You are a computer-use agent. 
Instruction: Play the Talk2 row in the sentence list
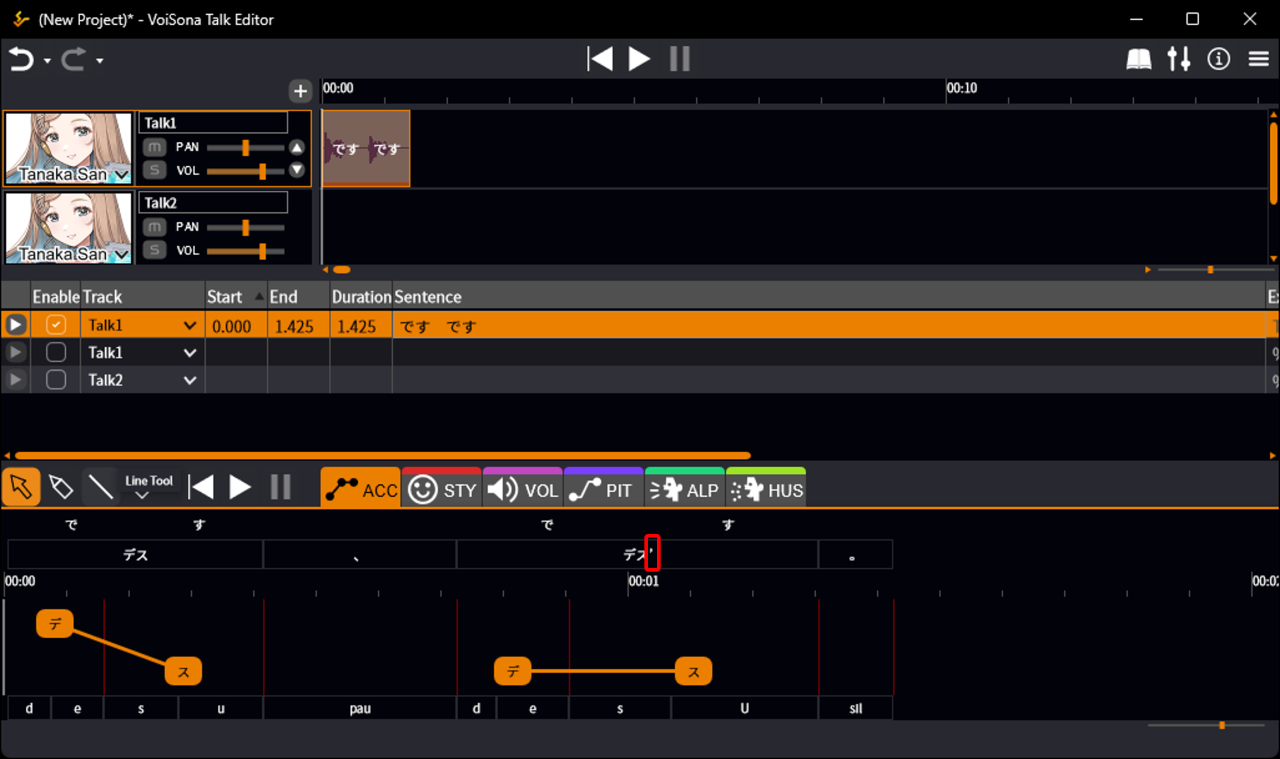pyautogui.click(x=15, y=380)
